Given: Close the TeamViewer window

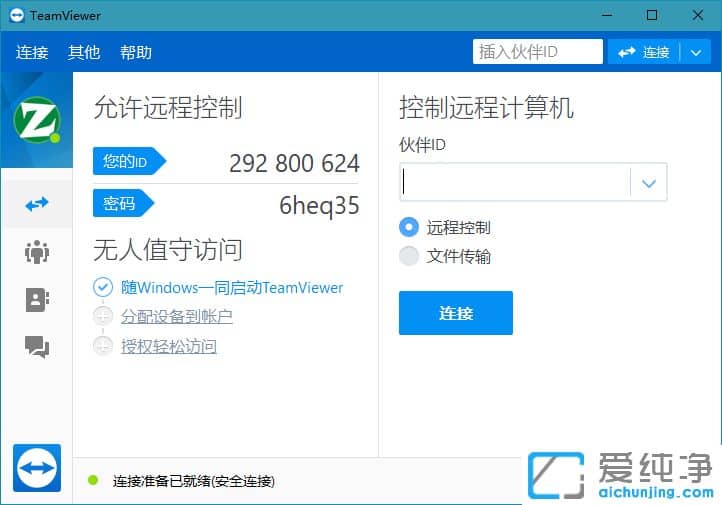Looking at the screenshot, I should (698, 15).
